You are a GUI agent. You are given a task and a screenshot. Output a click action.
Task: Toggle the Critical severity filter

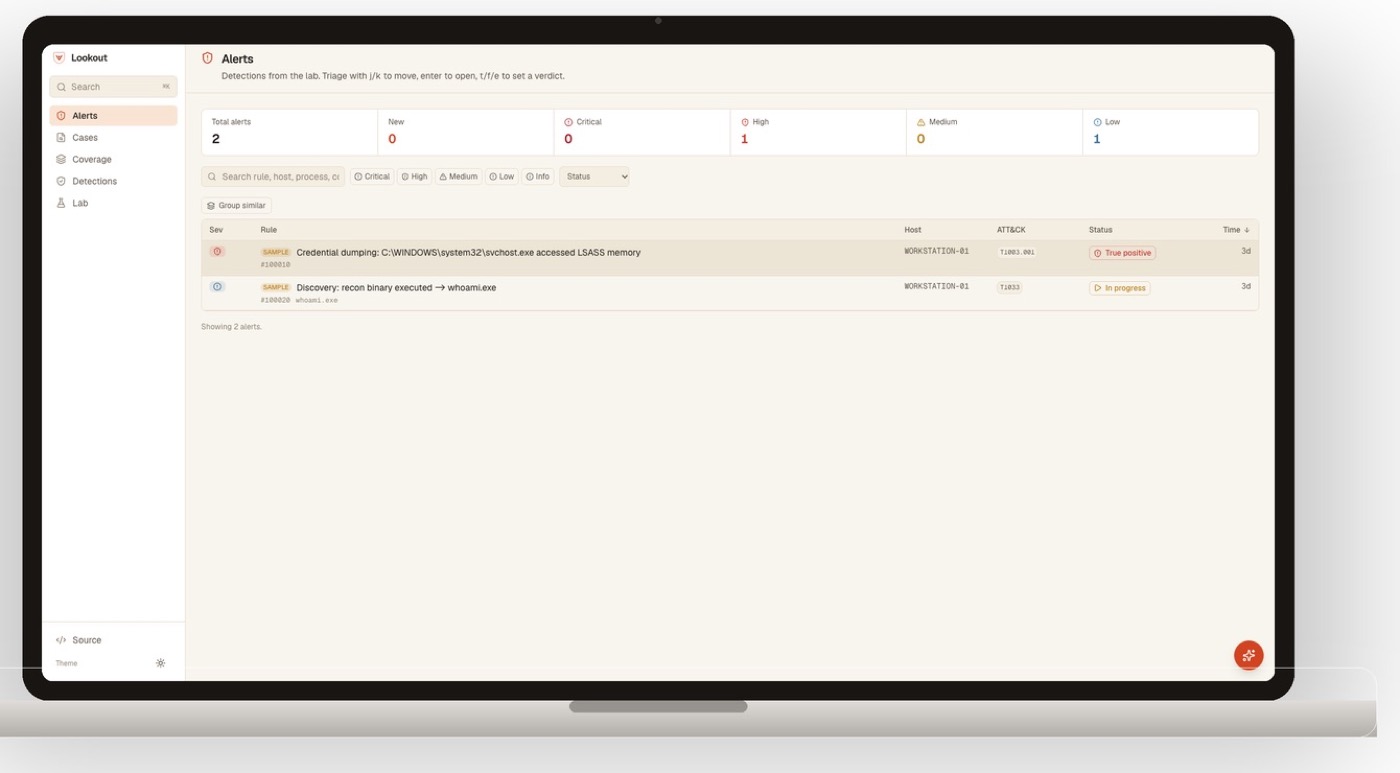(372, 176)
